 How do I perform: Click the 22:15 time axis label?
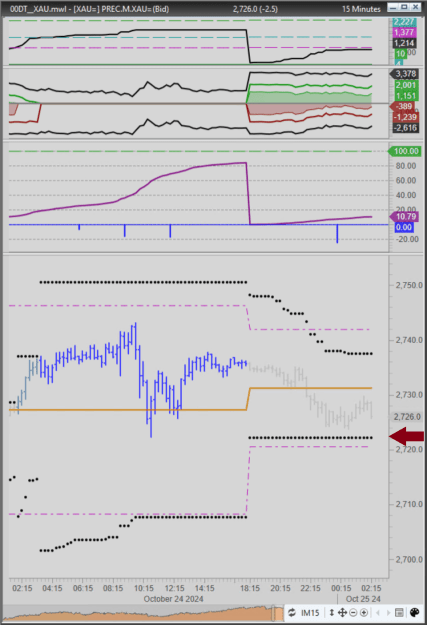coord(311,588)
